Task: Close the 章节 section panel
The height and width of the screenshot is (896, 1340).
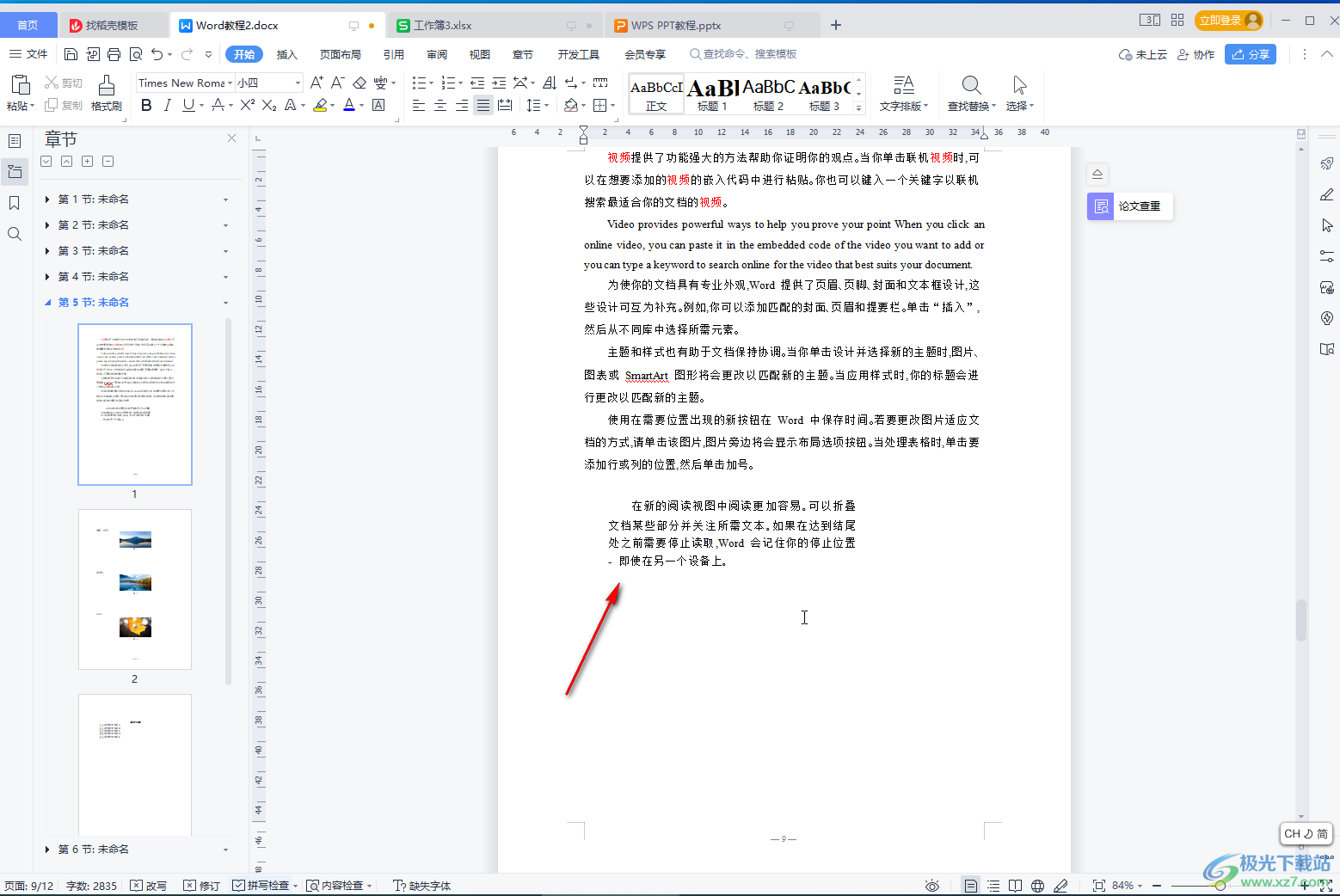Action: pyautogui.click(x=231, y=138)
